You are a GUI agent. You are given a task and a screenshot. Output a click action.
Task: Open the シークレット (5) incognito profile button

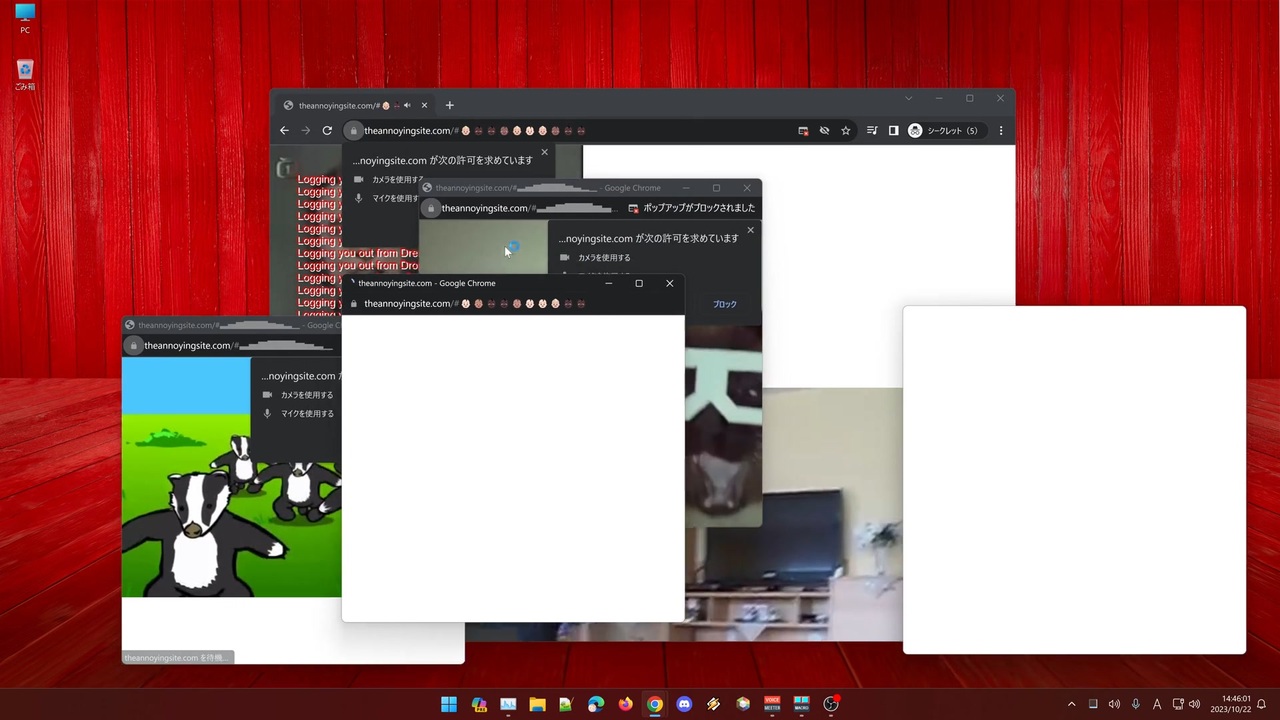[945, 131]
